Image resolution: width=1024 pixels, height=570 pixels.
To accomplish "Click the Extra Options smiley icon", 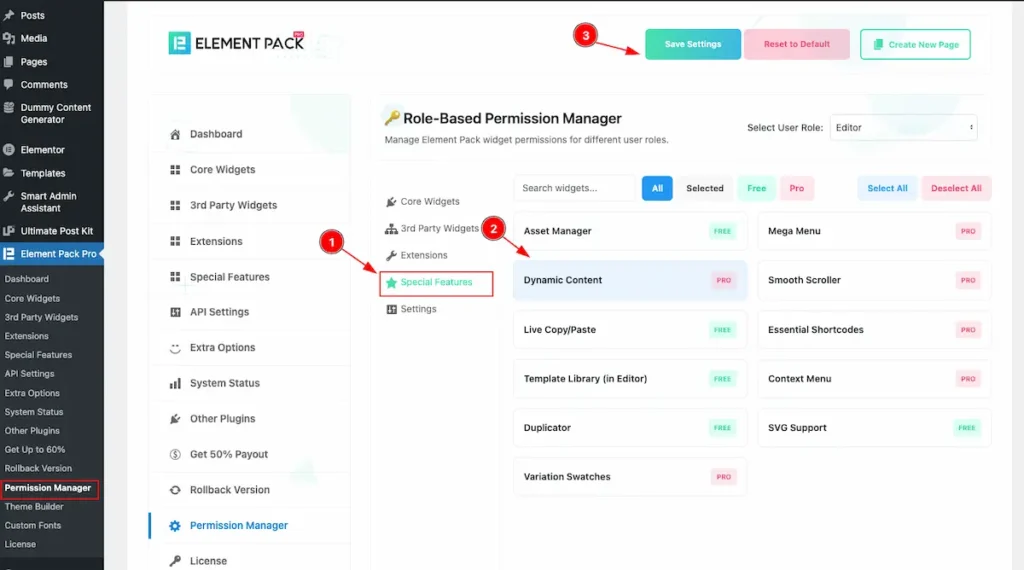I will 176,348.
